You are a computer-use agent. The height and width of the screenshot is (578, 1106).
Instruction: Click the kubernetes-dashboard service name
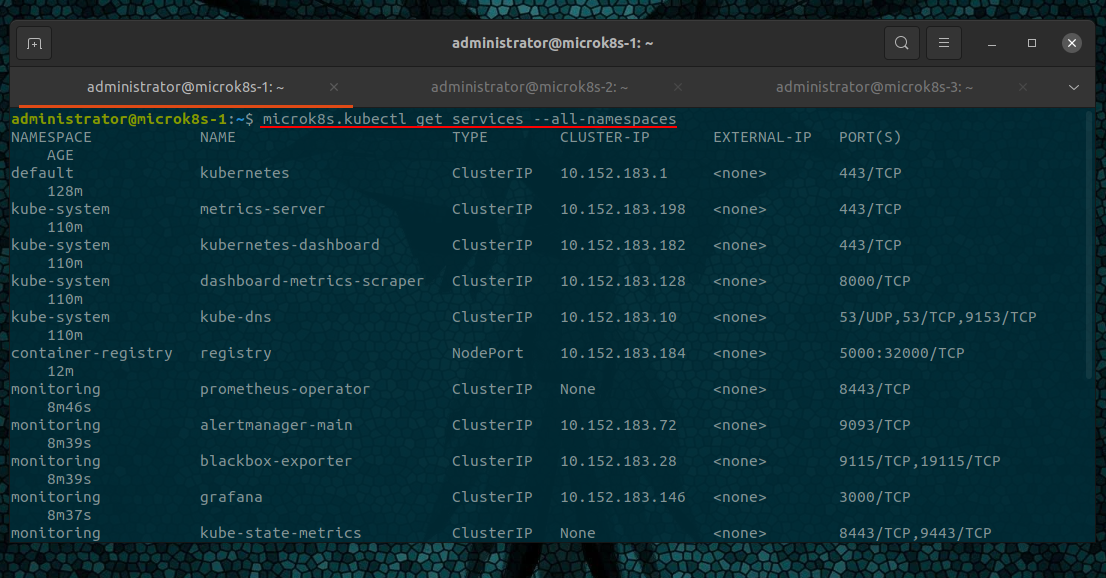tap(289, 245)
